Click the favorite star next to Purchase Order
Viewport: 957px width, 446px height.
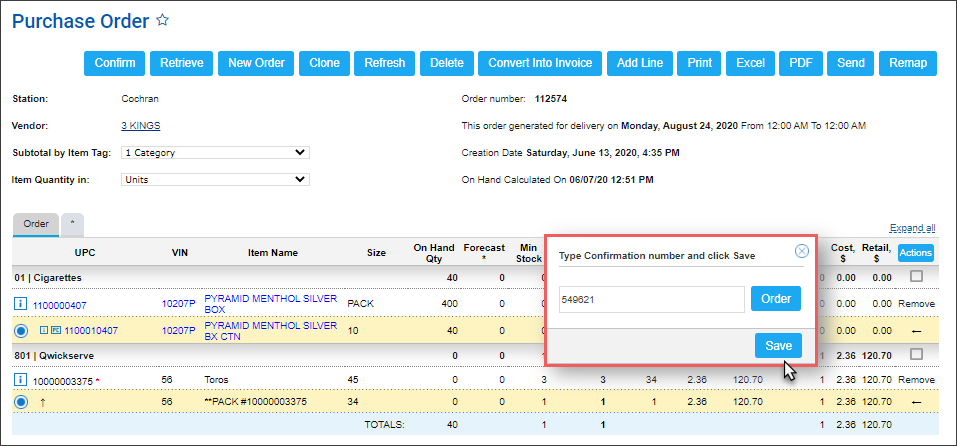pos(163,20)
